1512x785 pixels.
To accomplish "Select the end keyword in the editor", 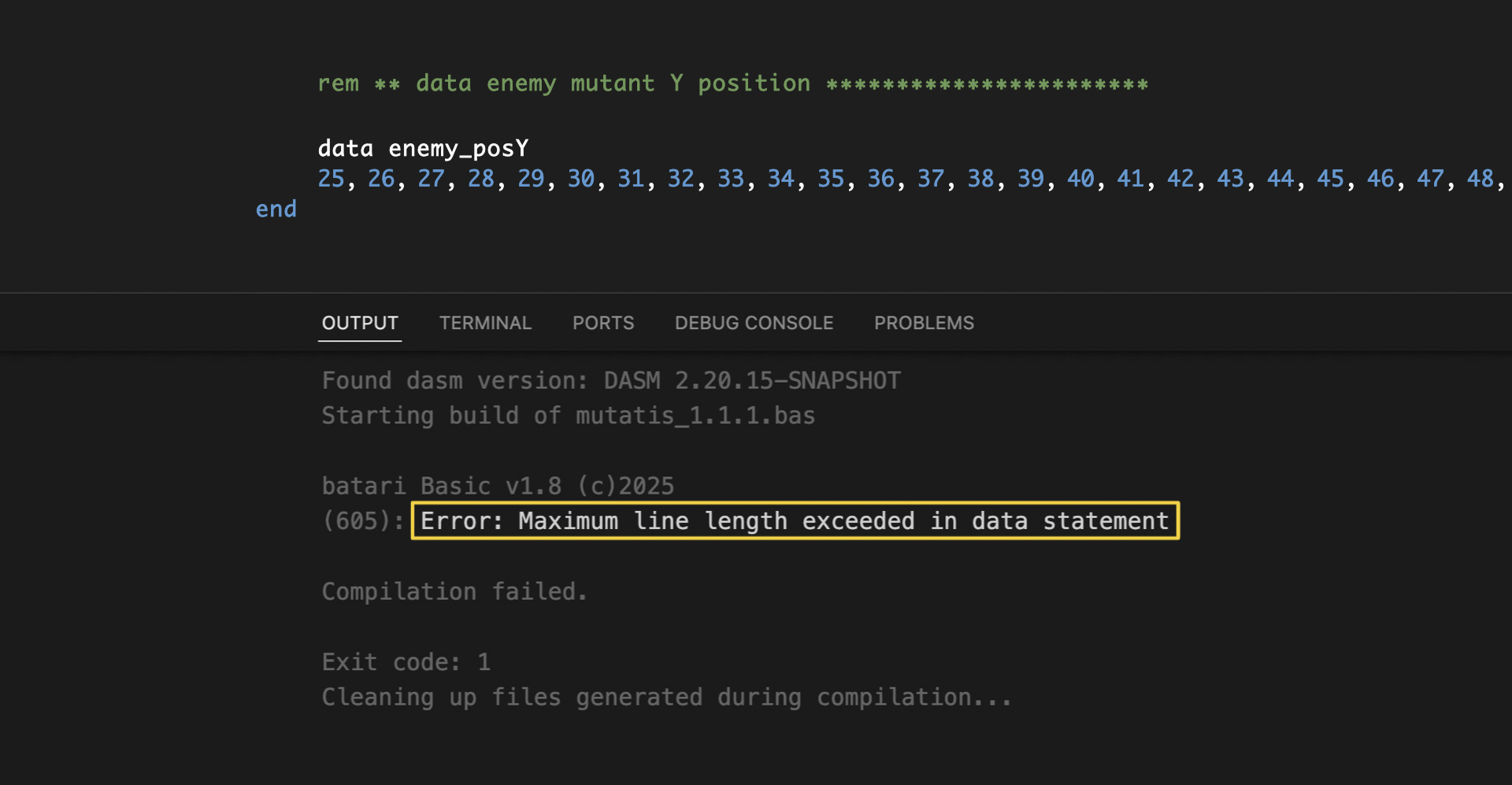I will click(276, 208).
